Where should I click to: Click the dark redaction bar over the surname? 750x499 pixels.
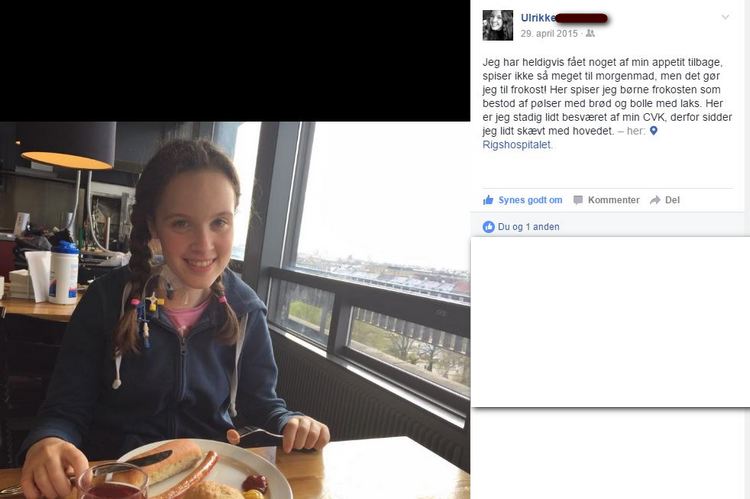[x=582, y=18]
